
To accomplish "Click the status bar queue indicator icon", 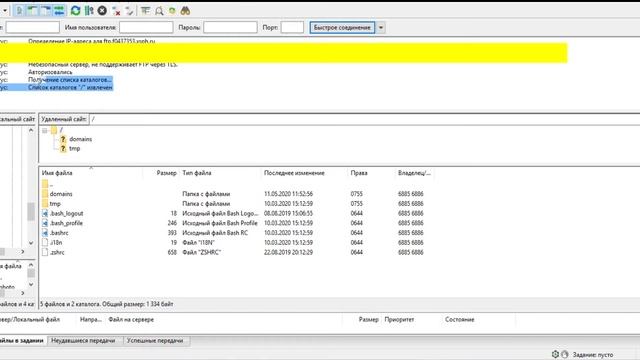I will (x=564, y=354).
